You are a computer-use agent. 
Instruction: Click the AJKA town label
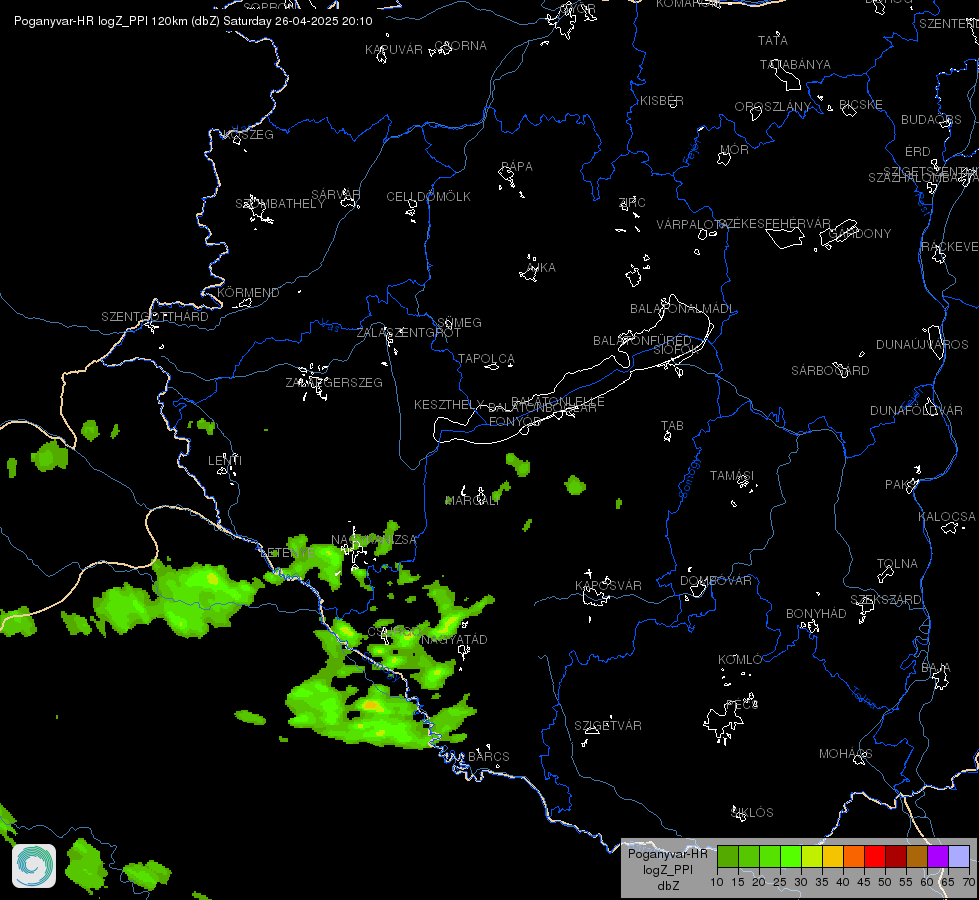pos(541,268)
